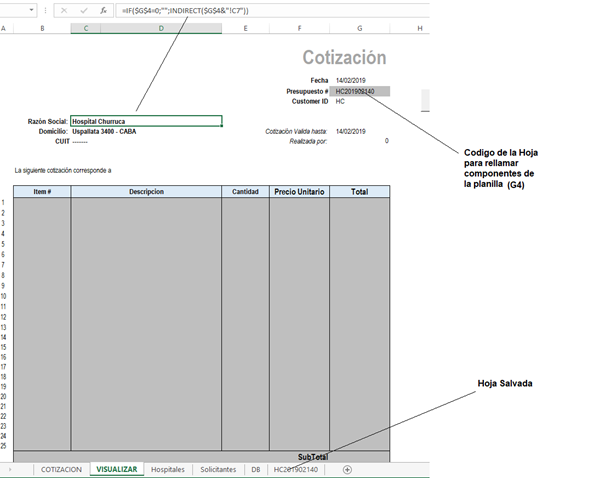This screenshot has height=478, width=600.
Task: Select the VISUALIZAR sheet tab
Action: (x=117, y=470)
